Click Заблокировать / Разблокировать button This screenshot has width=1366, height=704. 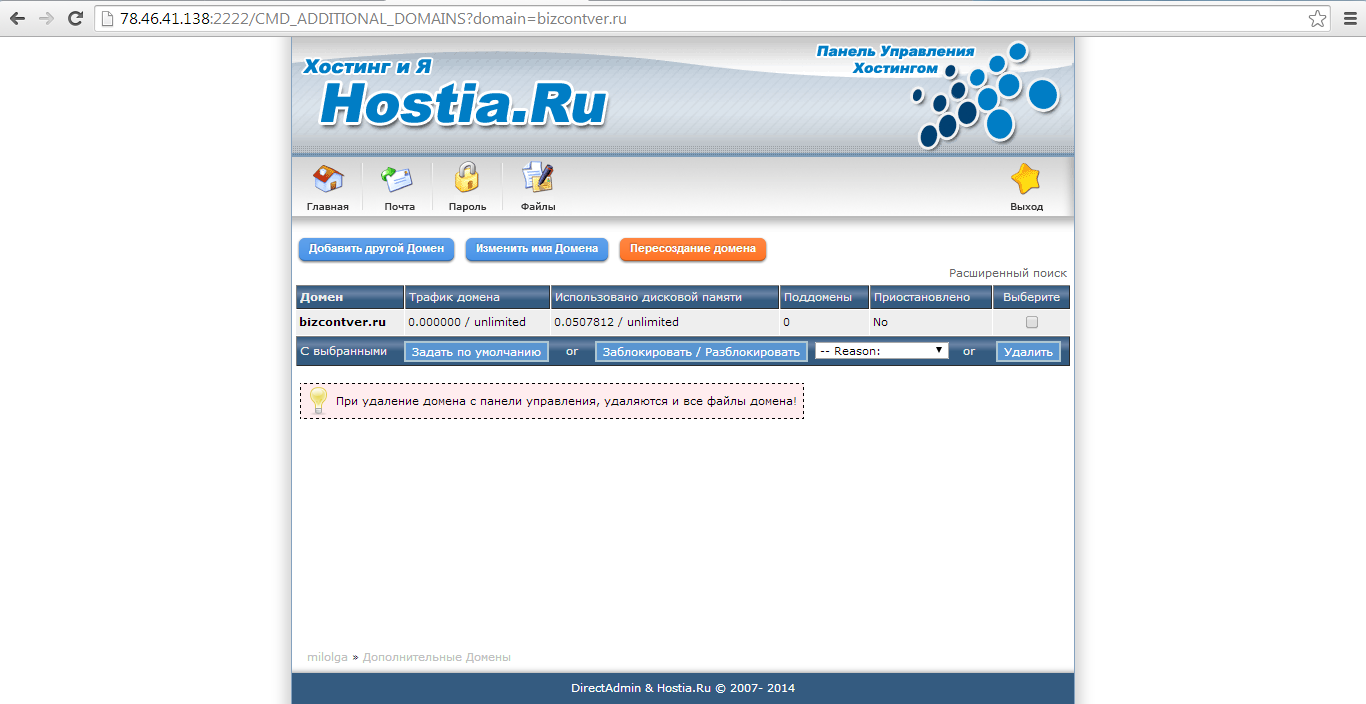(701, 352)
